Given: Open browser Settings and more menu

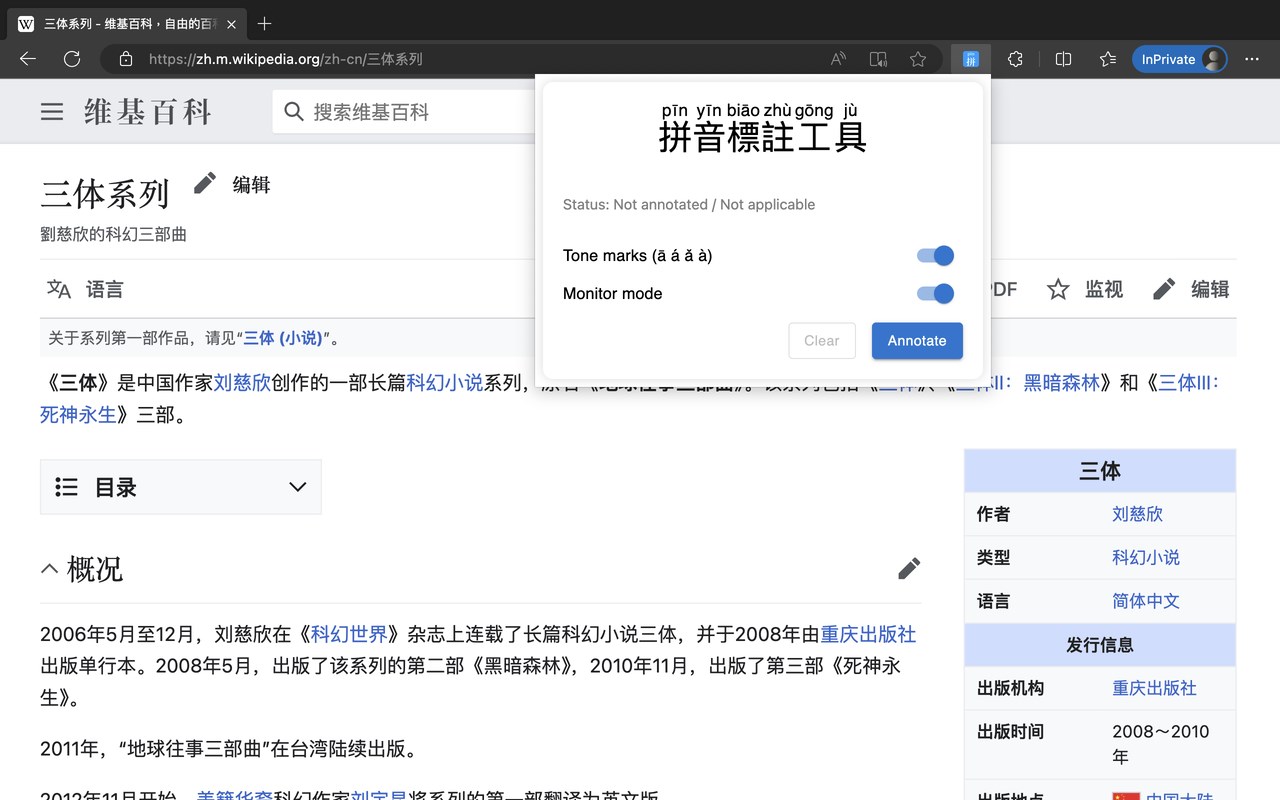Looking at the screenshot, I should (x=1252, y=59).
